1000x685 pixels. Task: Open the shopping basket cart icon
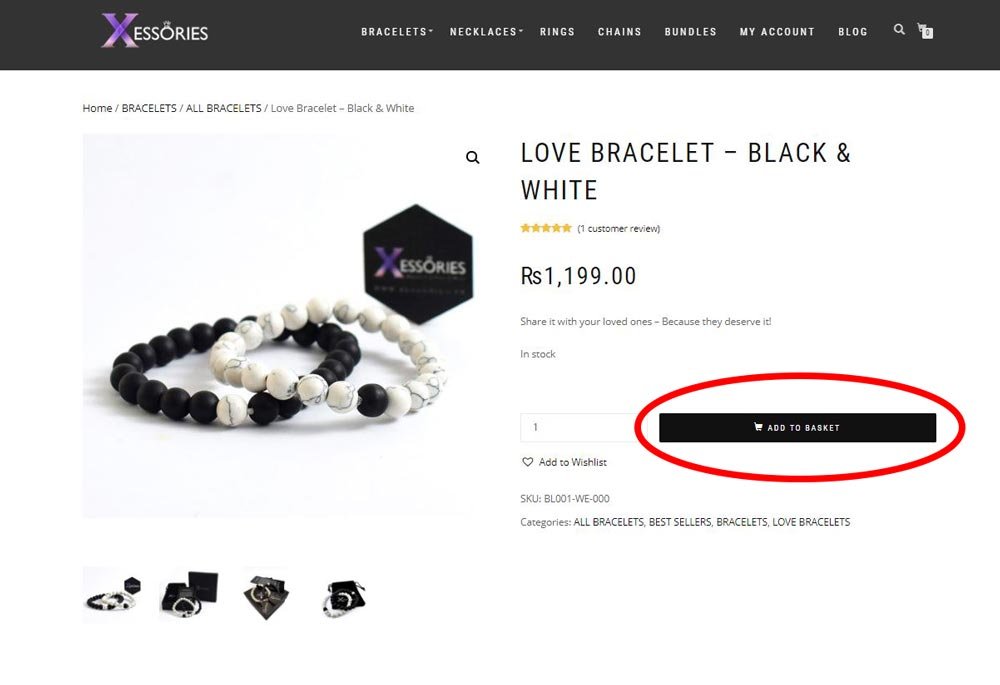(925, 31)
